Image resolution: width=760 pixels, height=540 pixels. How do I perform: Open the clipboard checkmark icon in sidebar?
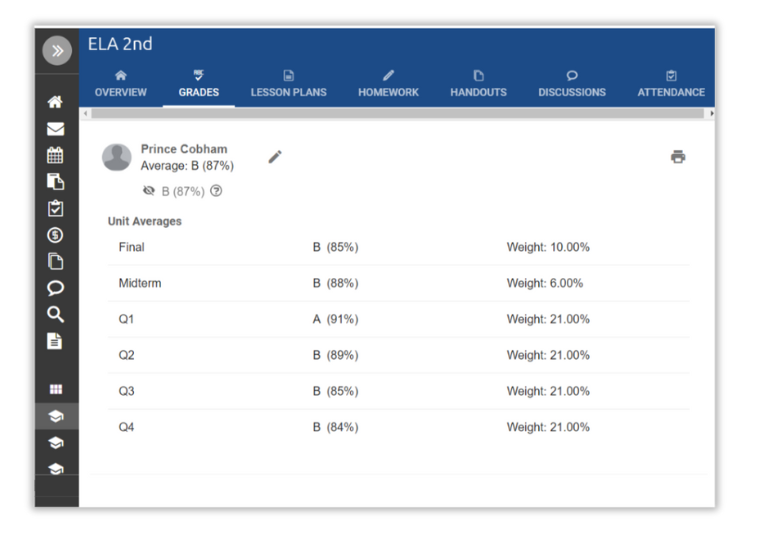[x=56, y=208]
